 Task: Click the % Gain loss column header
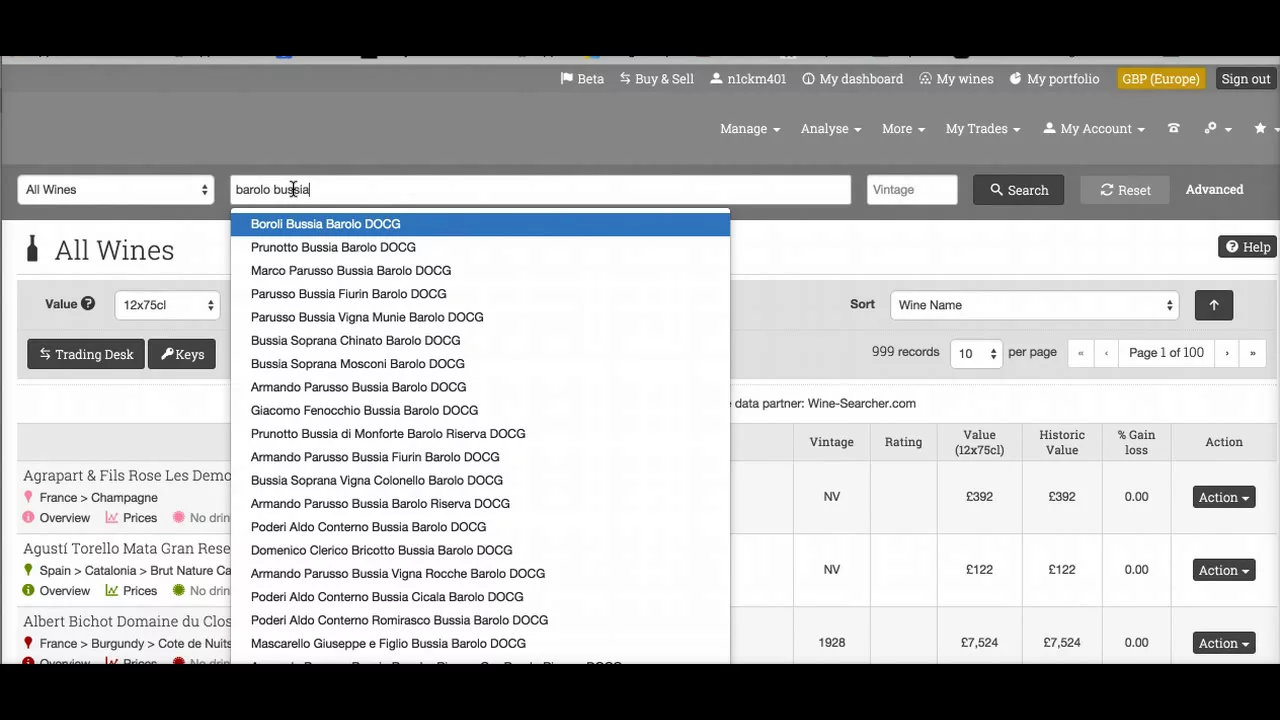click(x=1136, y=442)
